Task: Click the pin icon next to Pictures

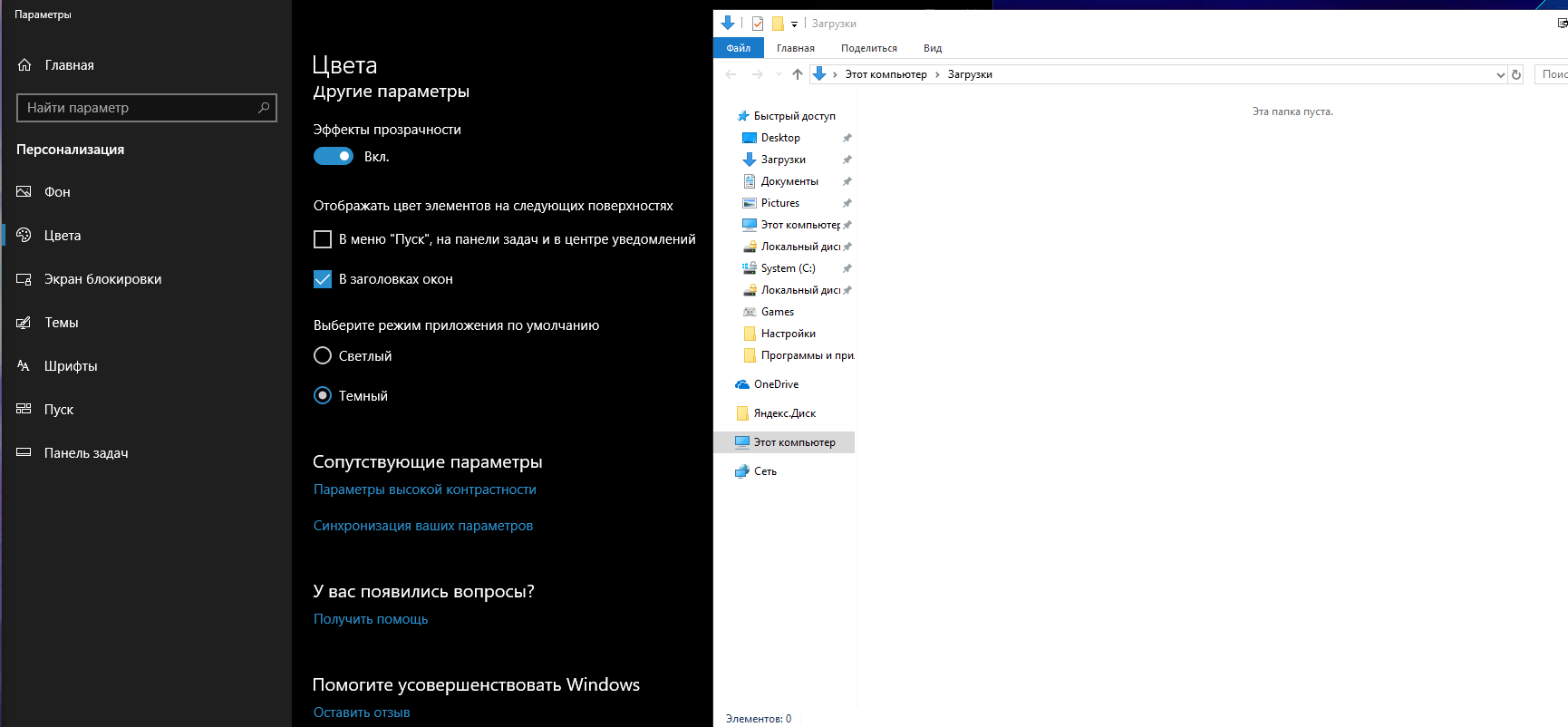Action: (x=847, y=203)
